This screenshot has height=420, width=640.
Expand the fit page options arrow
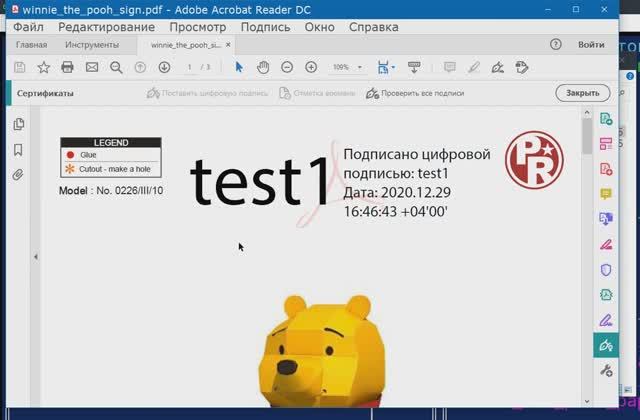pos(393,67)
